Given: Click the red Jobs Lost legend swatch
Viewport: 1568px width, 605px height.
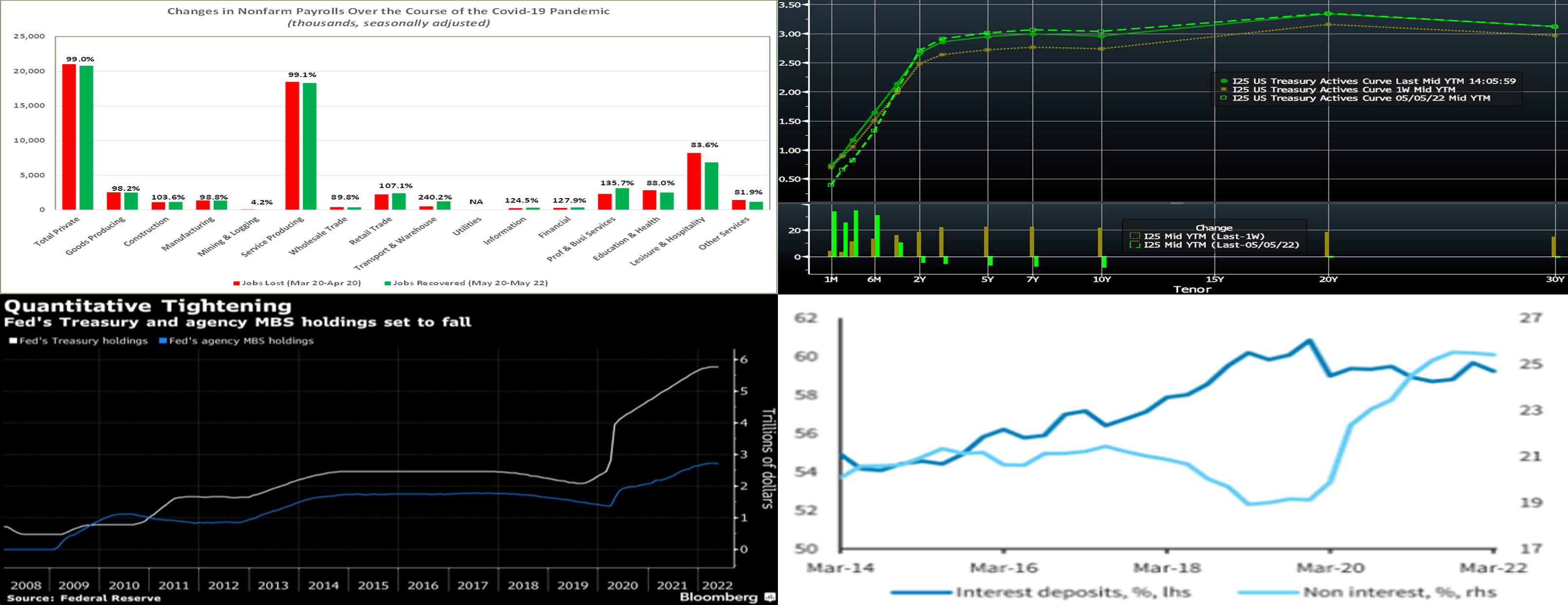Looking at the screenshot, I should [236, 283].
